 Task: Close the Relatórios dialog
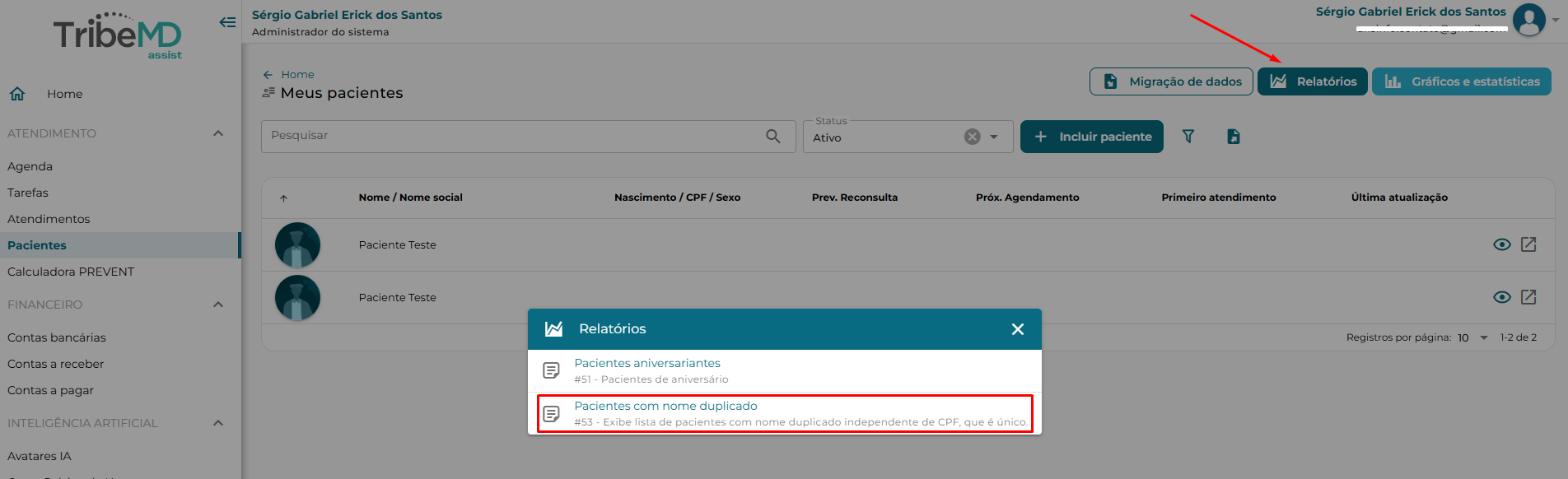[1018, 329]
